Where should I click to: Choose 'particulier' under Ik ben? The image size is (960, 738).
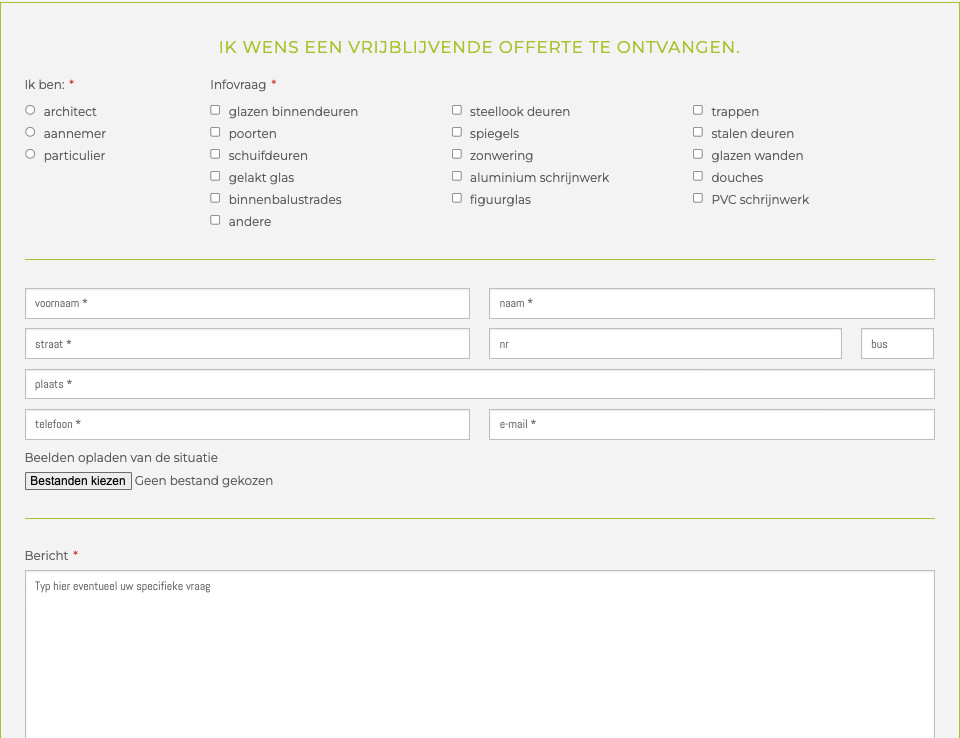click(x=30, y=154)
